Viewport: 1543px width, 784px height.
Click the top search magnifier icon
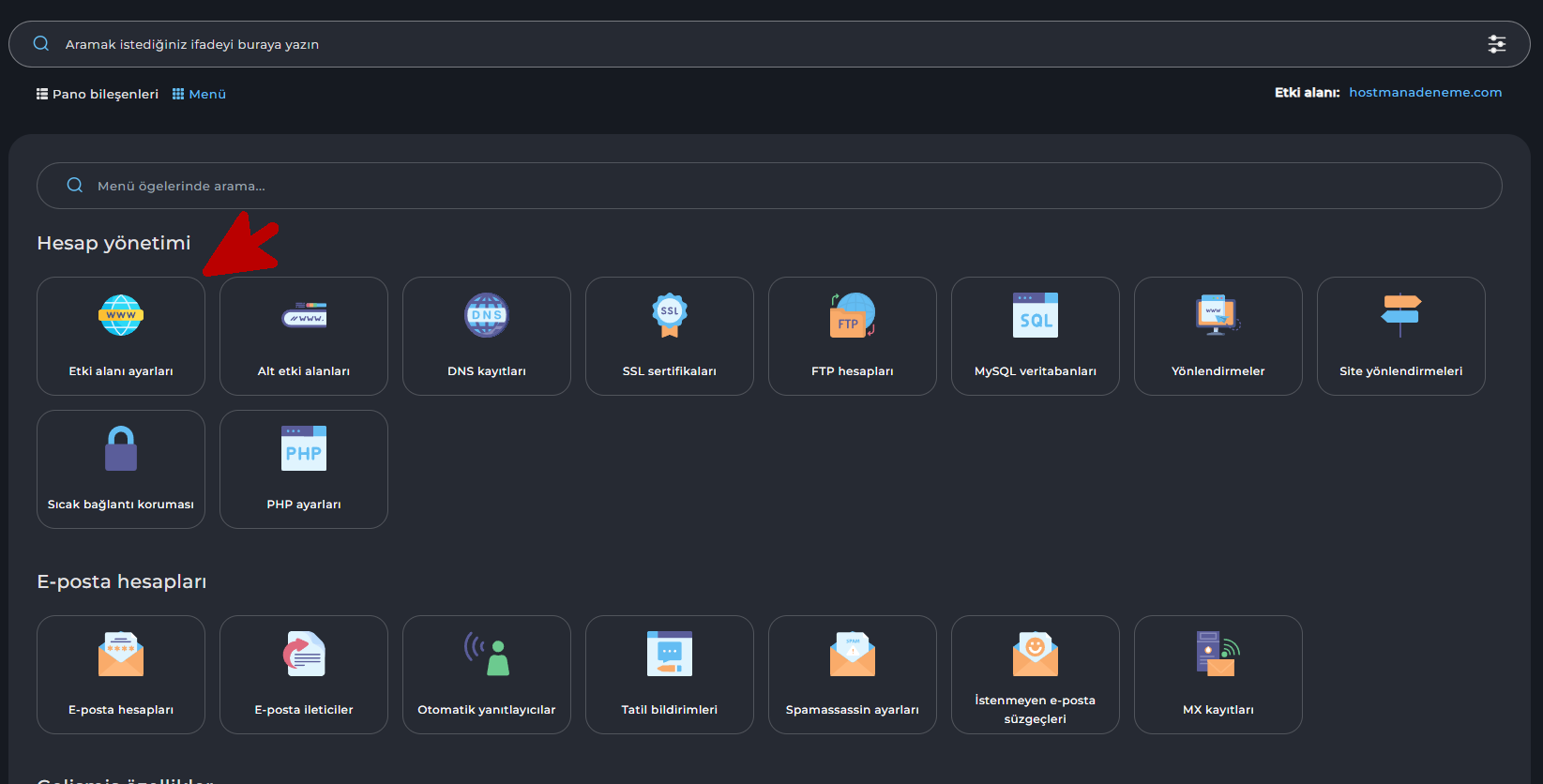(41, 44)
